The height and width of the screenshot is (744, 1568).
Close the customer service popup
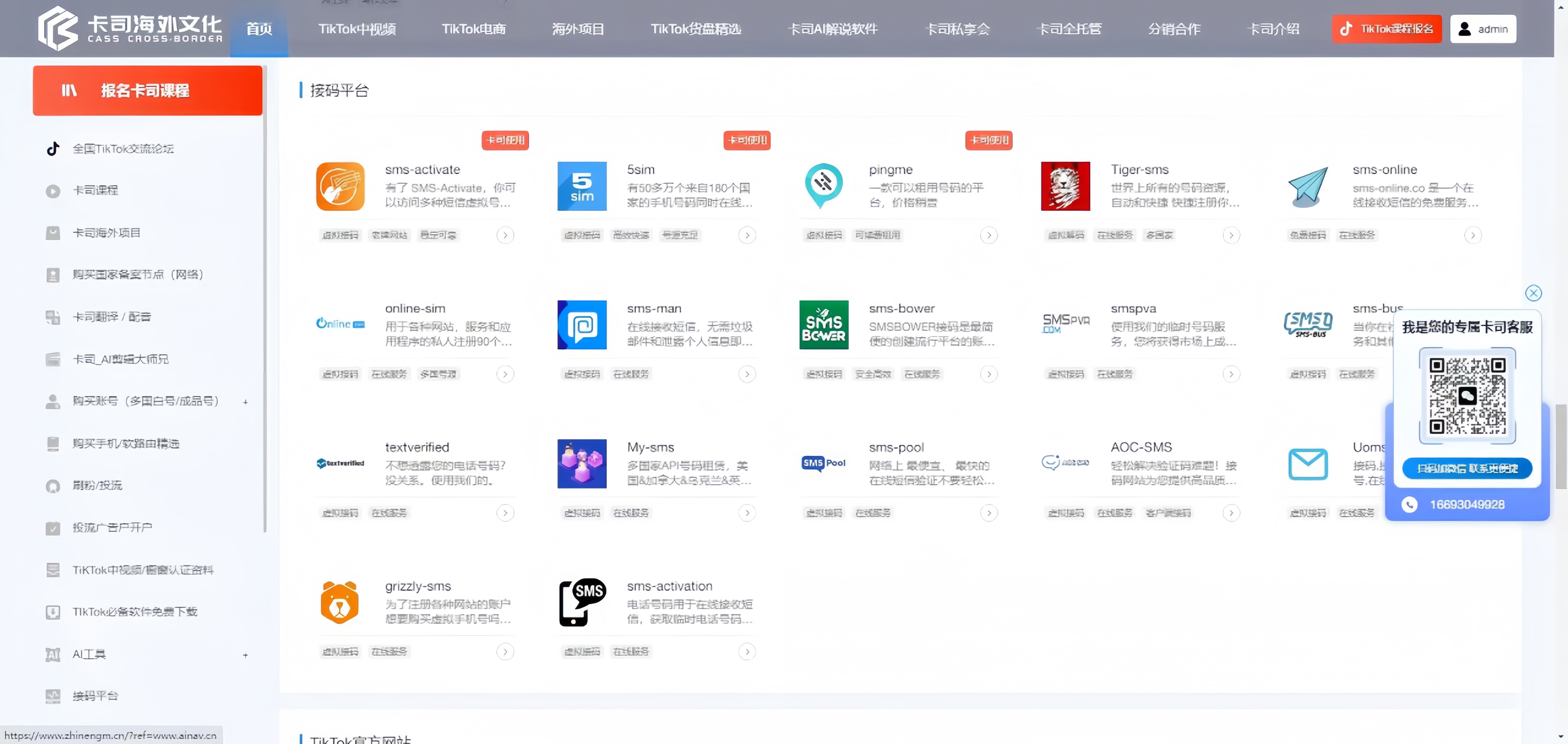point(1533,294)
